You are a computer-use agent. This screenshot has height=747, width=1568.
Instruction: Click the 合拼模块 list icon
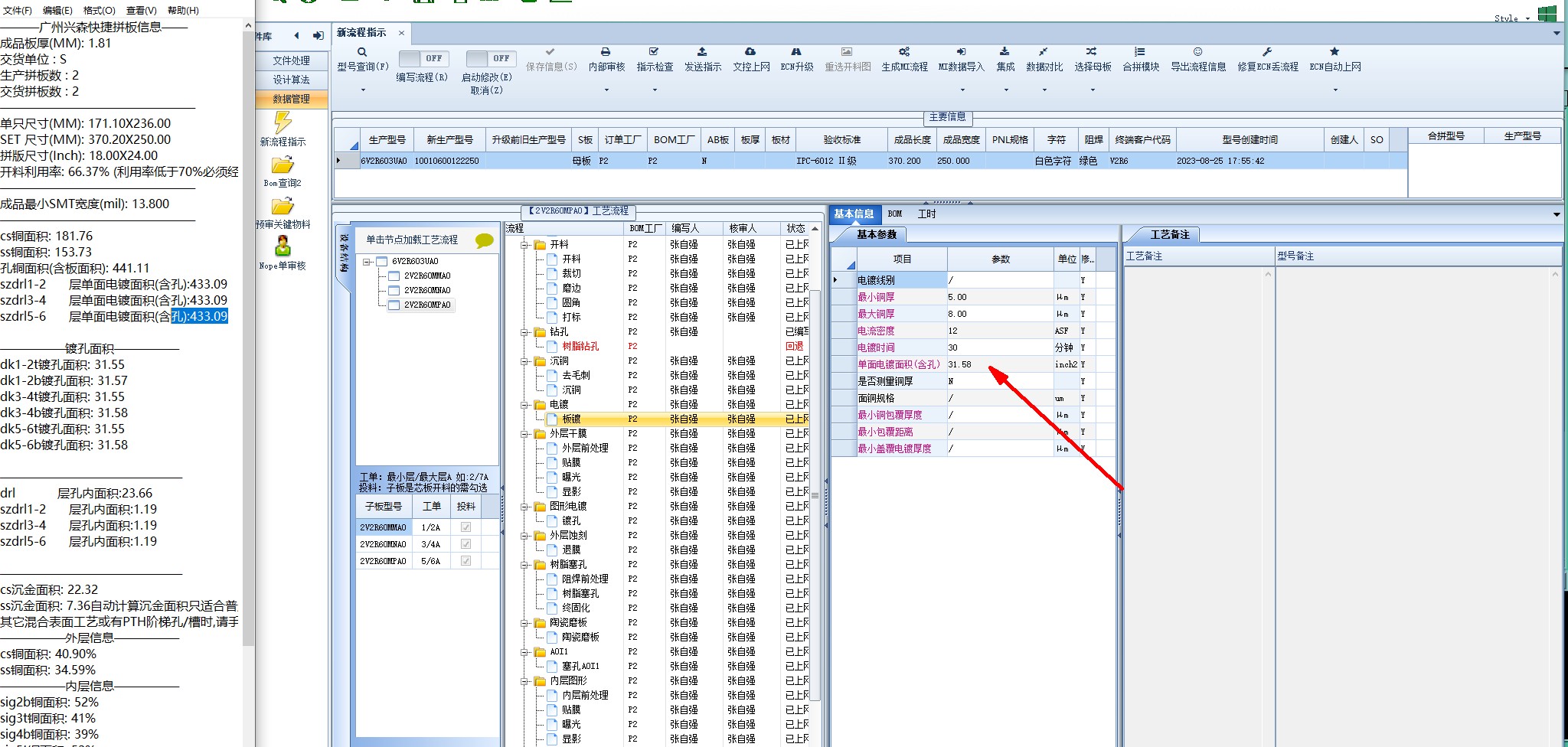[x=1140, y=52]
